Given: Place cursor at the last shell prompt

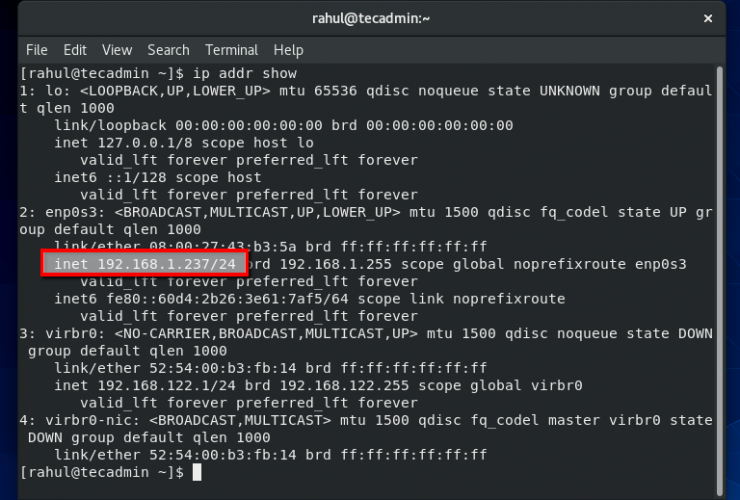Looking at the screenshot, I should coord(197,471).
